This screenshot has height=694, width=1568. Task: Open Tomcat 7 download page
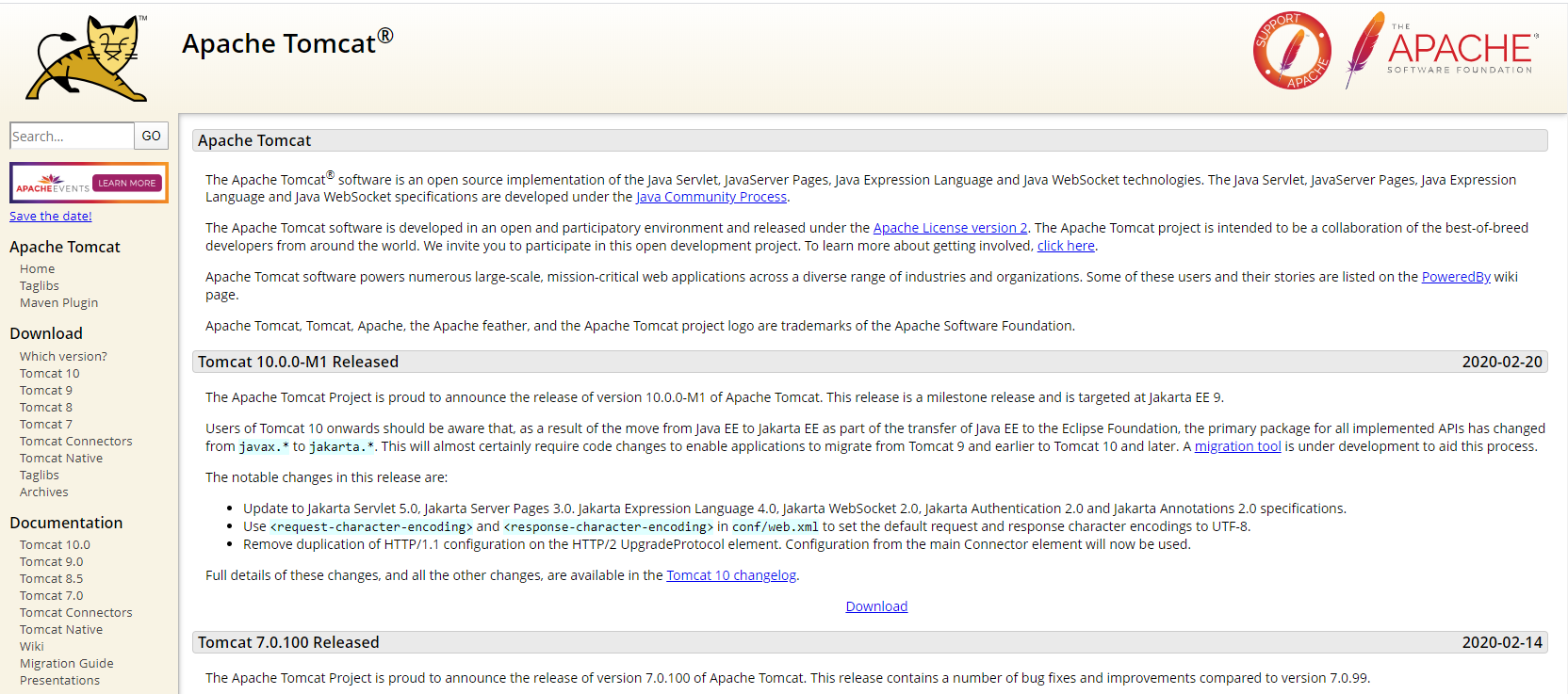[46, 424]
